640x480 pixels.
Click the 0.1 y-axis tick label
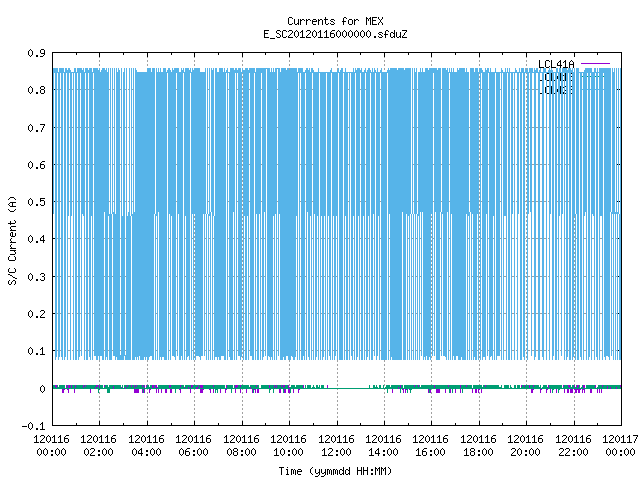click(x=36, y=351)
